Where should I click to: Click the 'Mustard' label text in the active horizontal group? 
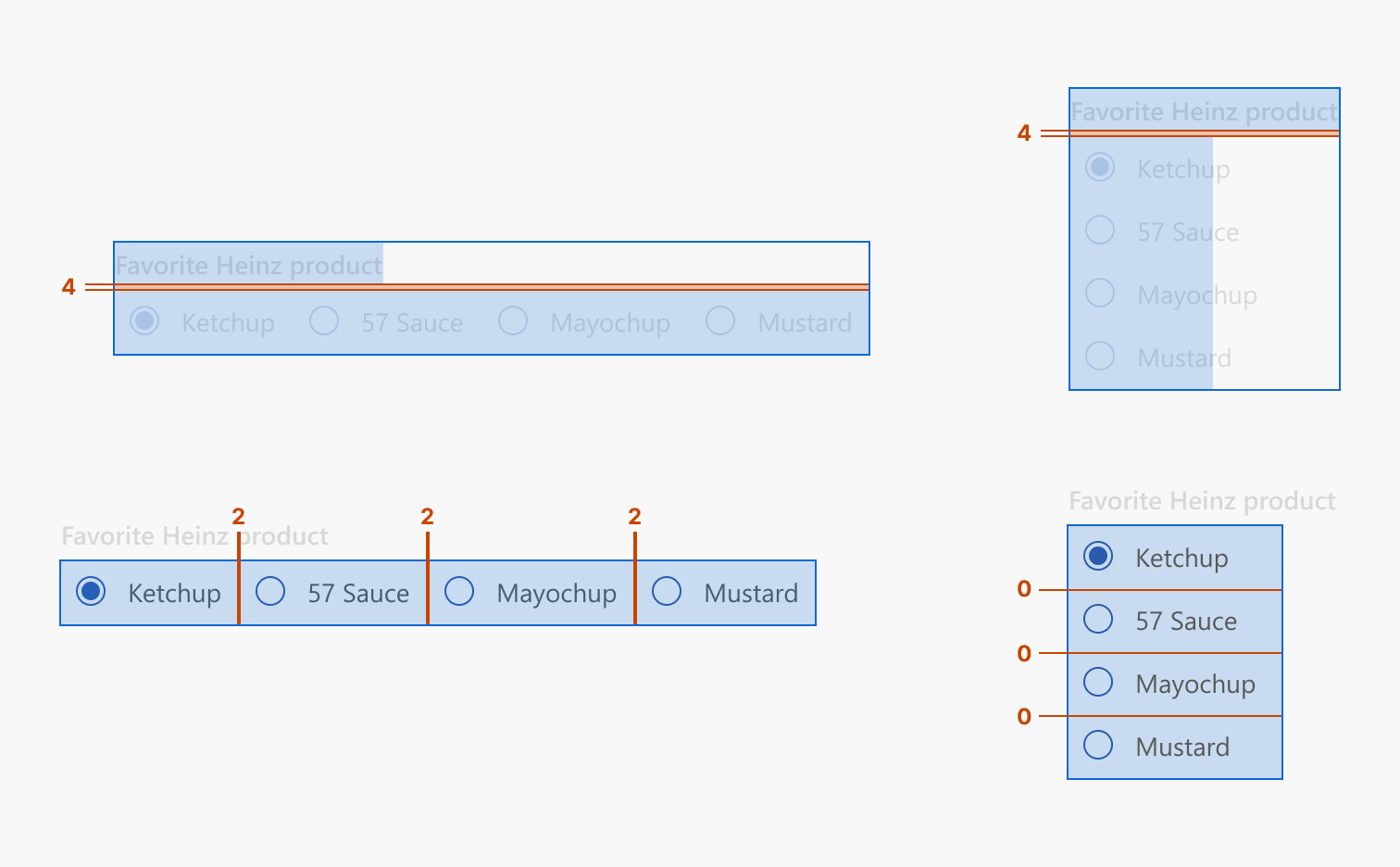tap(751, 594)
